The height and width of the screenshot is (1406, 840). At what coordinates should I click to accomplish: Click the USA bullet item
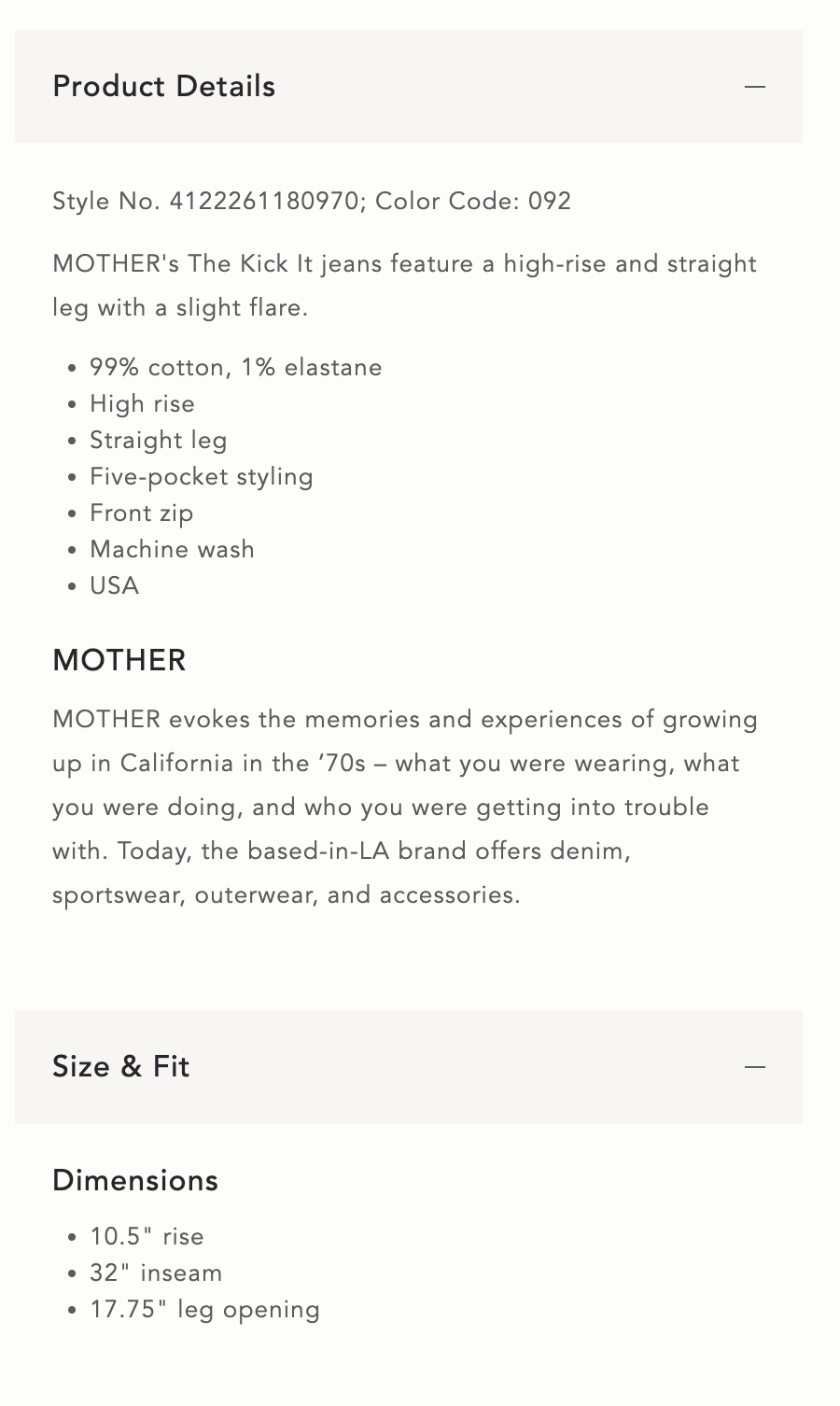[x=114, y=586]
